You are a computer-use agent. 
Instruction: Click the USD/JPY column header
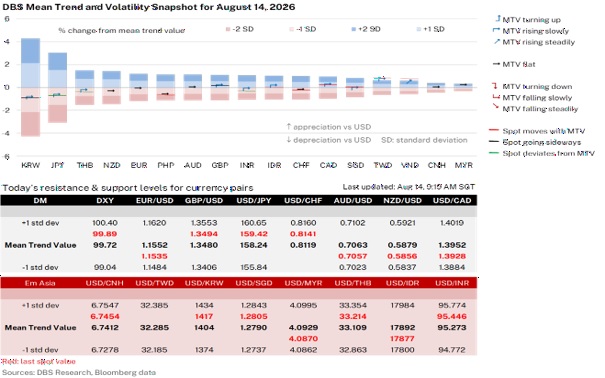(253, 201)
